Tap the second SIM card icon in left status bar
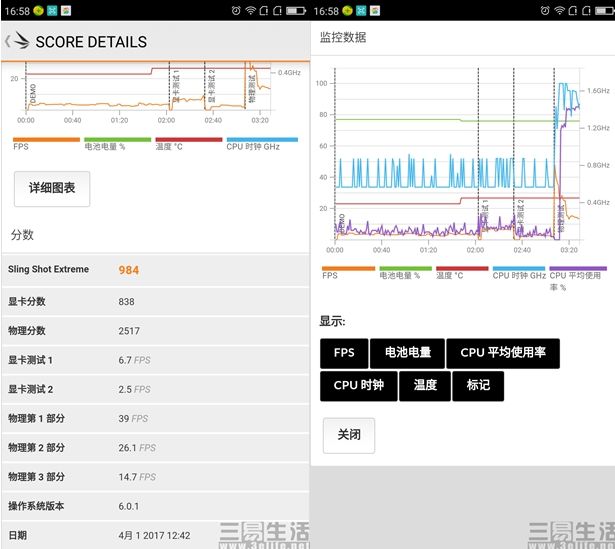This screenshot has width=615, height=549. [x=277, y=11]
